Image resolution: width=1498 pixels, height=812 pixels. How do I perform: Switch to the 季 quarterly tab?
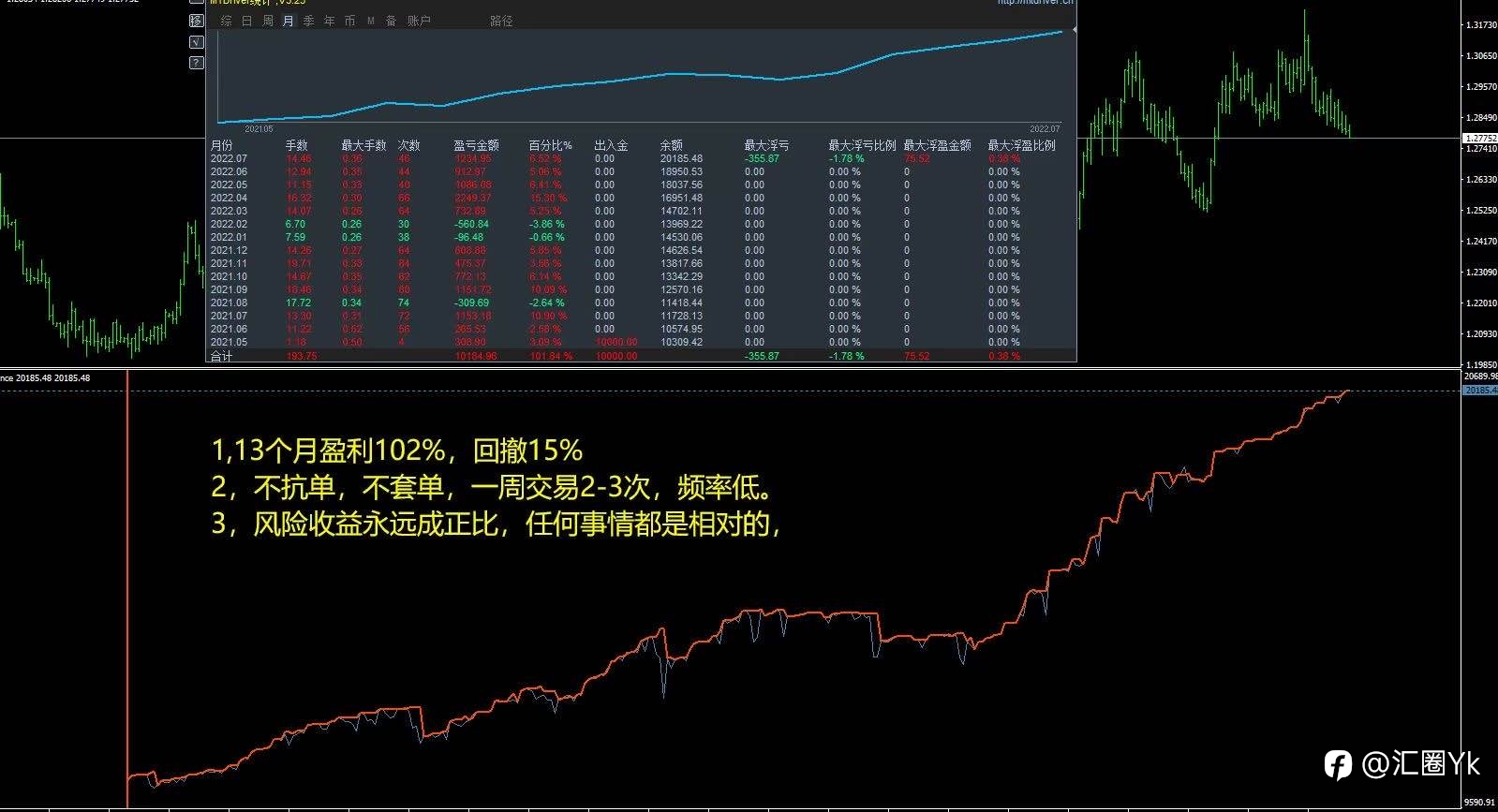(308, 21)
